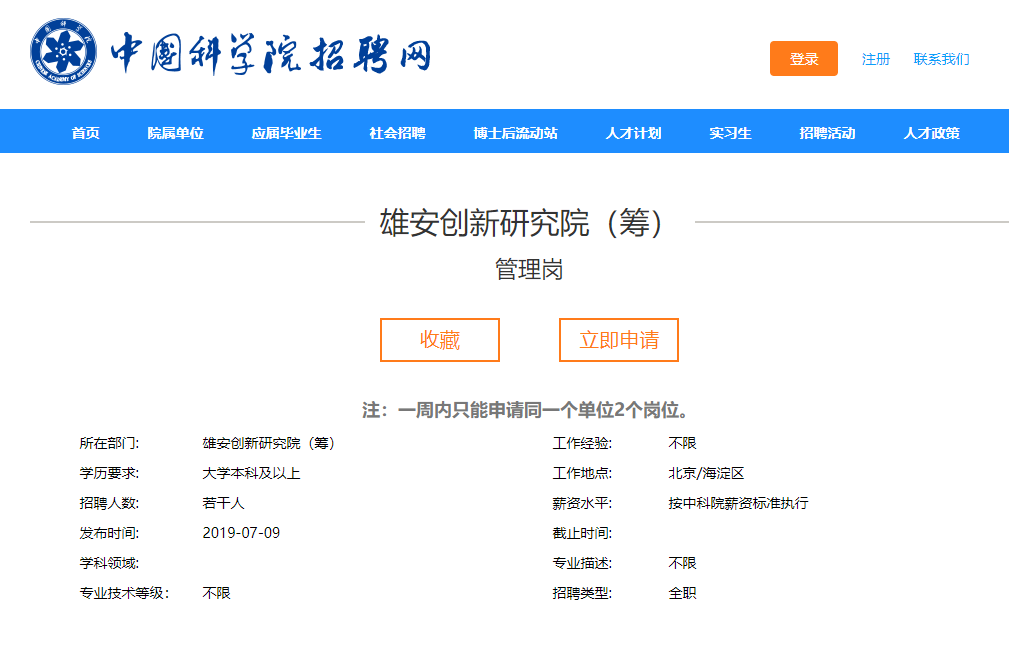1009x650 pixels.
Task: Click the 所在部门 value 雄安创新研究院（筹）
Action: [x=268, y=443]
